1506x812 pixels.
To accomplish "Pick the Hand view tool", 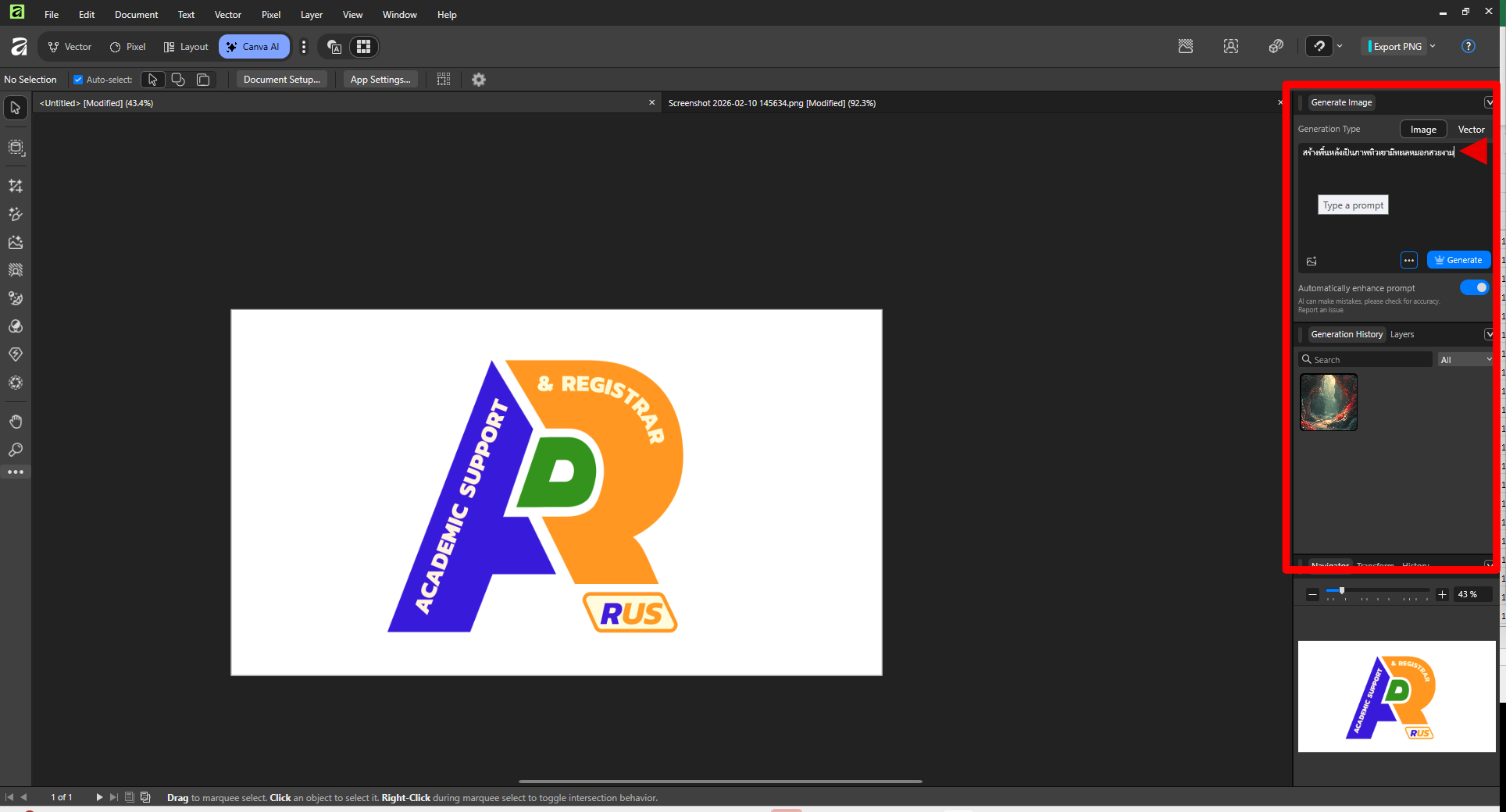I will point(16,422).
